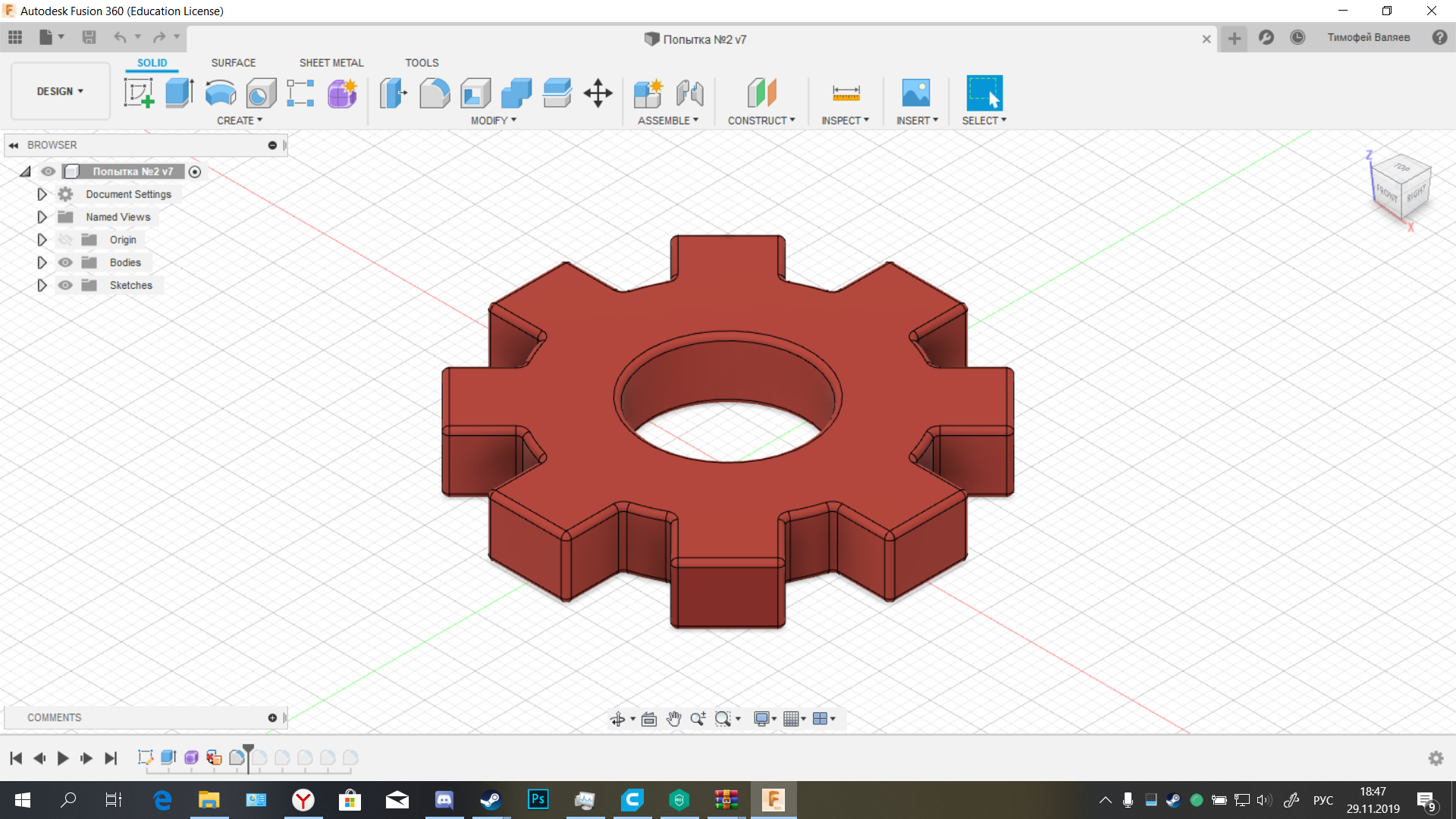Viewport: 1456px width, 819px height.
Task: Switch to the SURFACE tab
Action: pyautogui.click(x=233, y=63)
